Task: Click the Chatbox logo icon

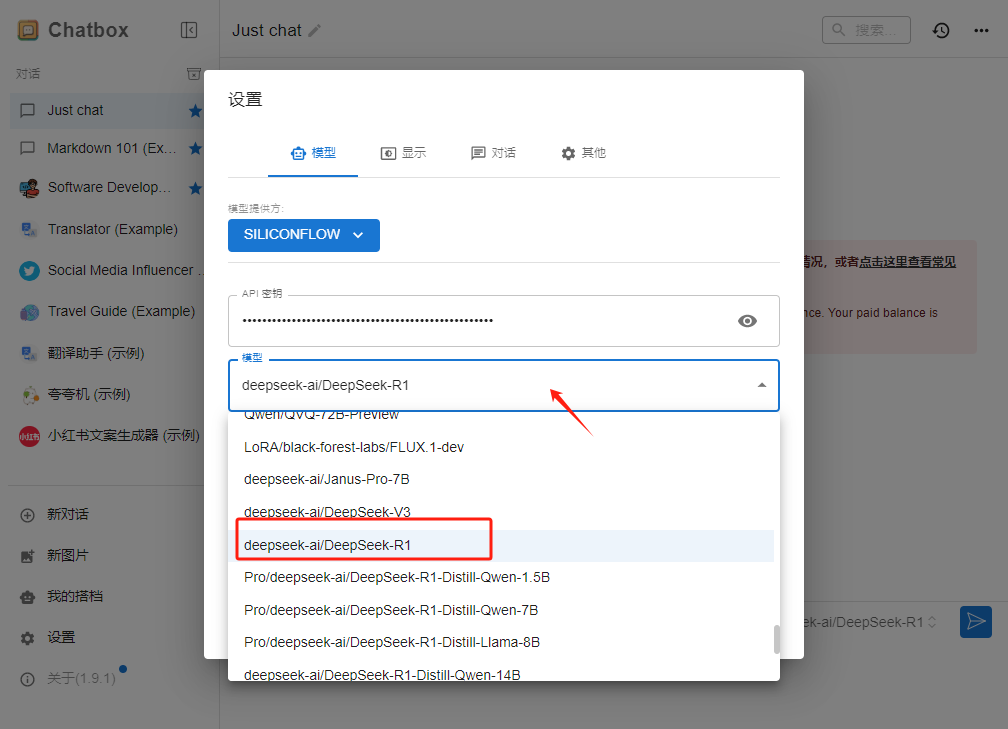Action: pyautogui.click(x=28, y=30)
